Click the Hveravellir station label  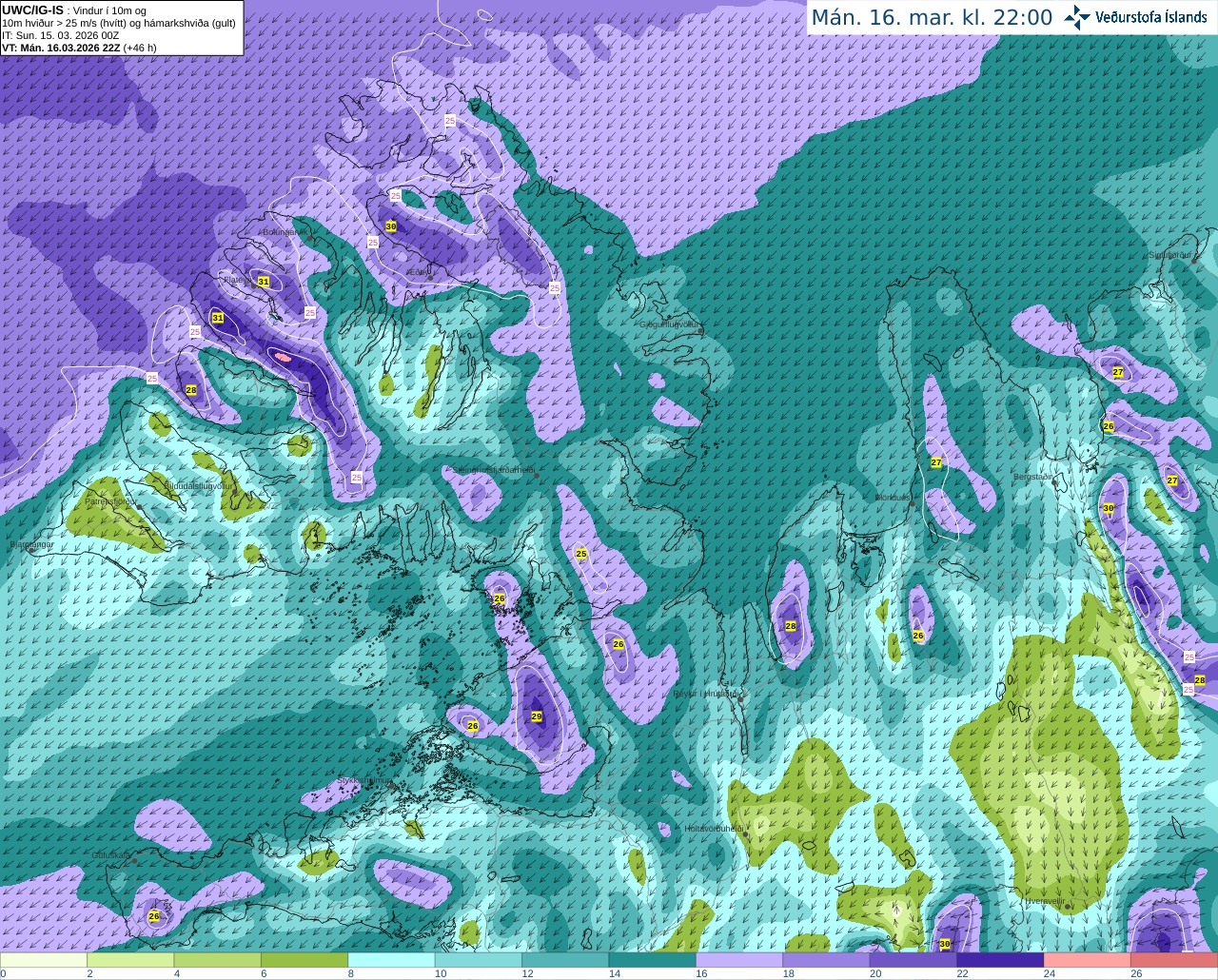pyautogui.click(x=1044, y=900)
